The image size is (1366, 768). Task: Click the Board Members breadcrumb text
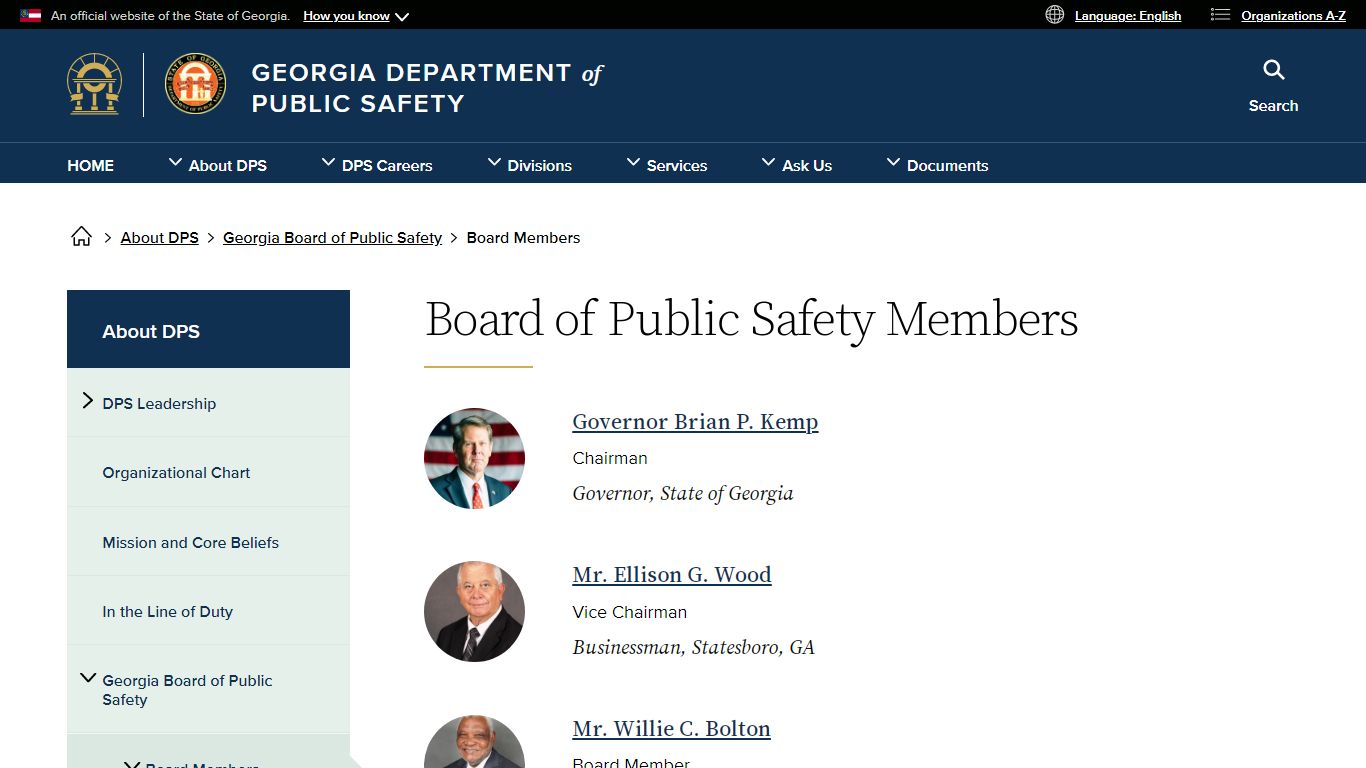(523, 238)
